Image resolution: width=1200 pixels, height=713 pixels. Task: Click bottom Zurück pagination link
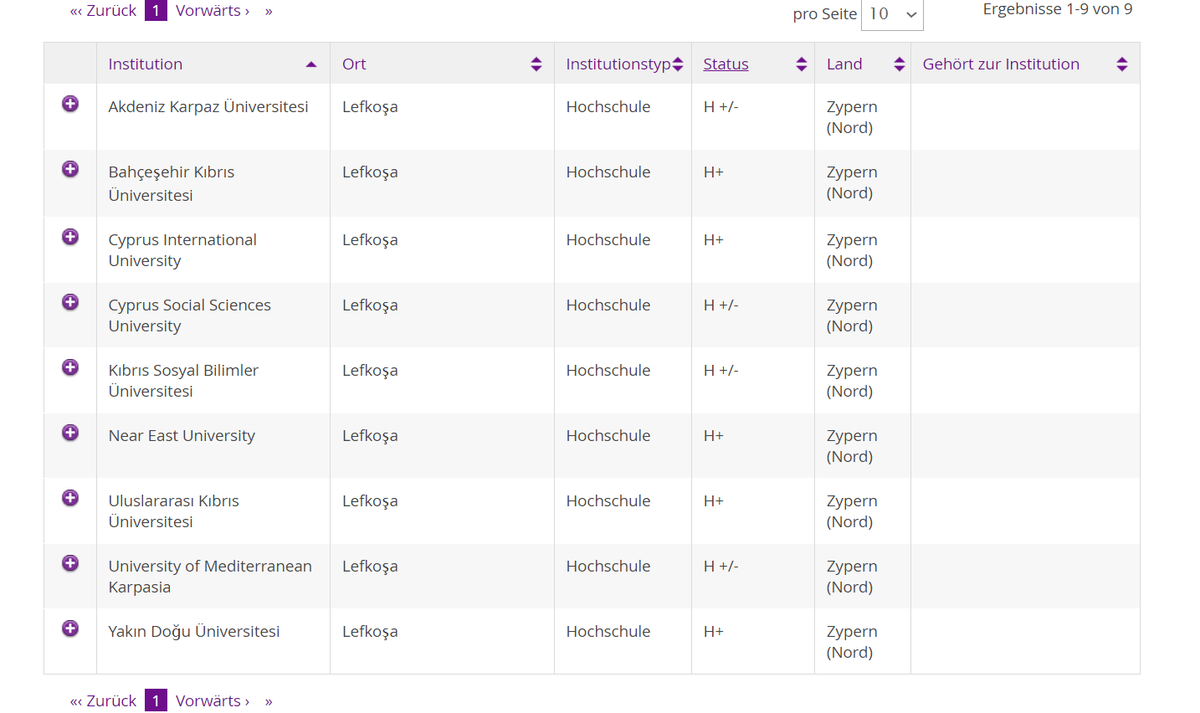[x=103, y=701]
